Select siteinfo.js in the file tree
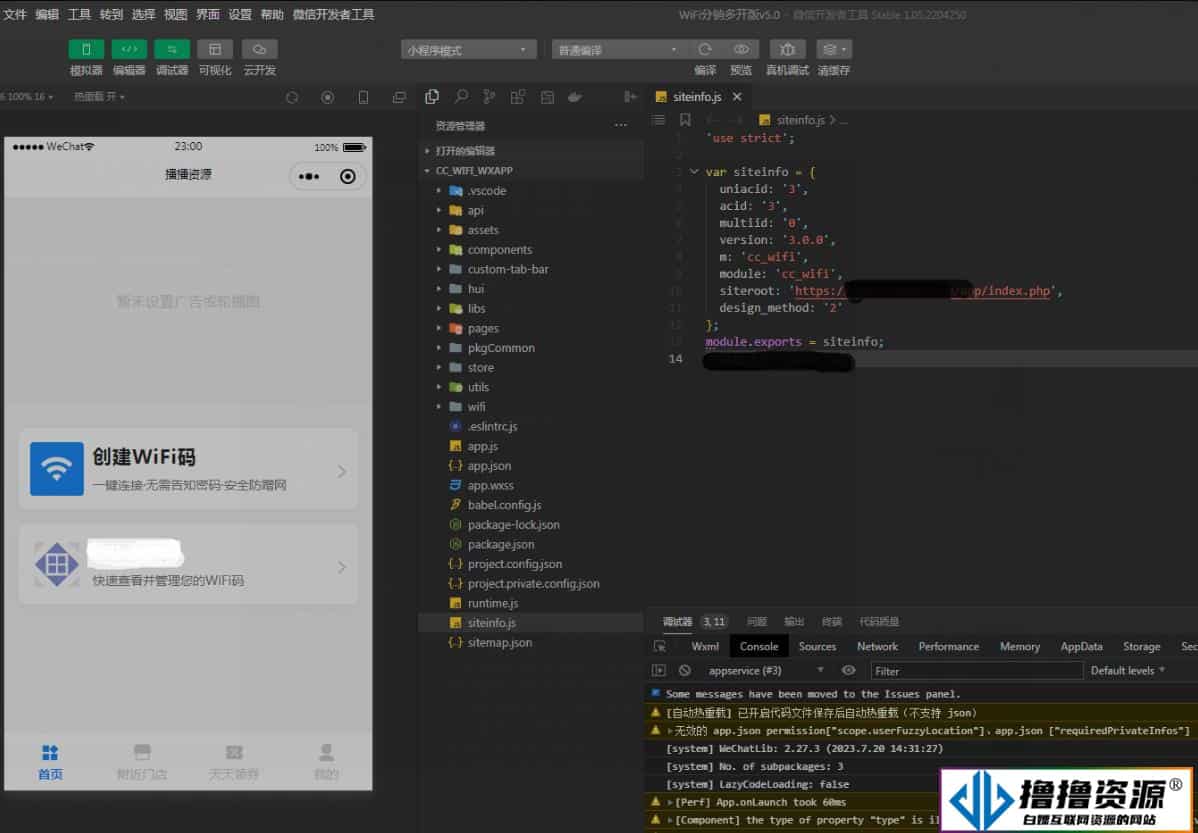Viewport: 1198px width, 833px height. [531, 623]
